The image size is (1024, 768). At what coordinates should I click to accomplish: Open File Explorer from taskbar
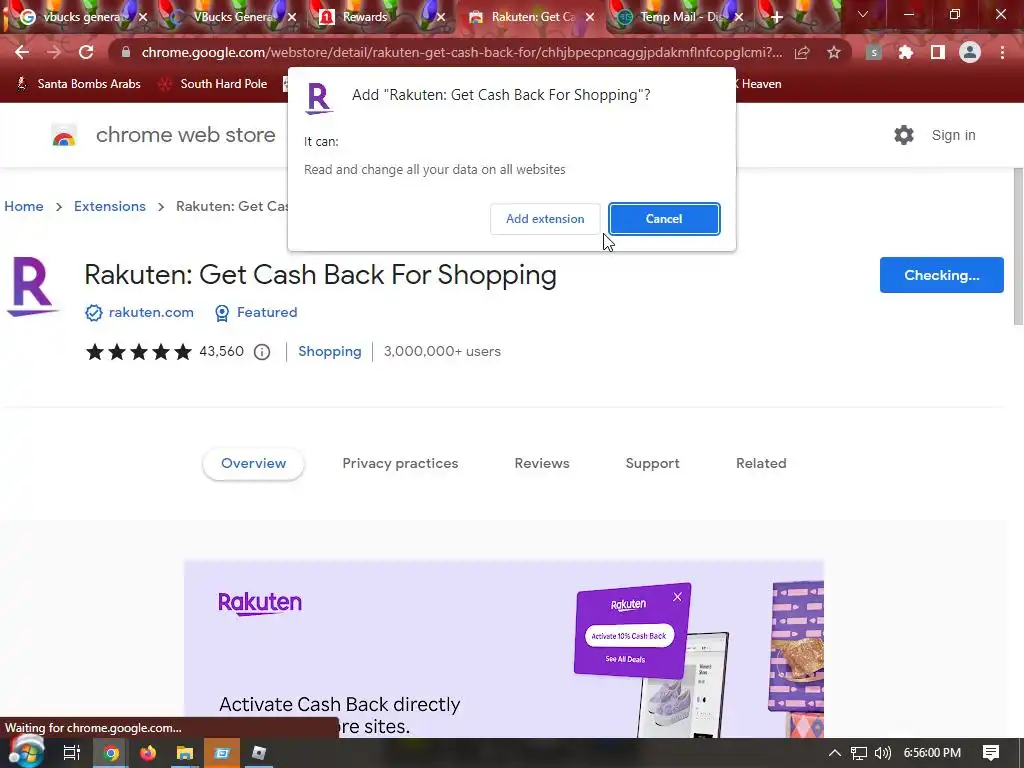(185, 753)
